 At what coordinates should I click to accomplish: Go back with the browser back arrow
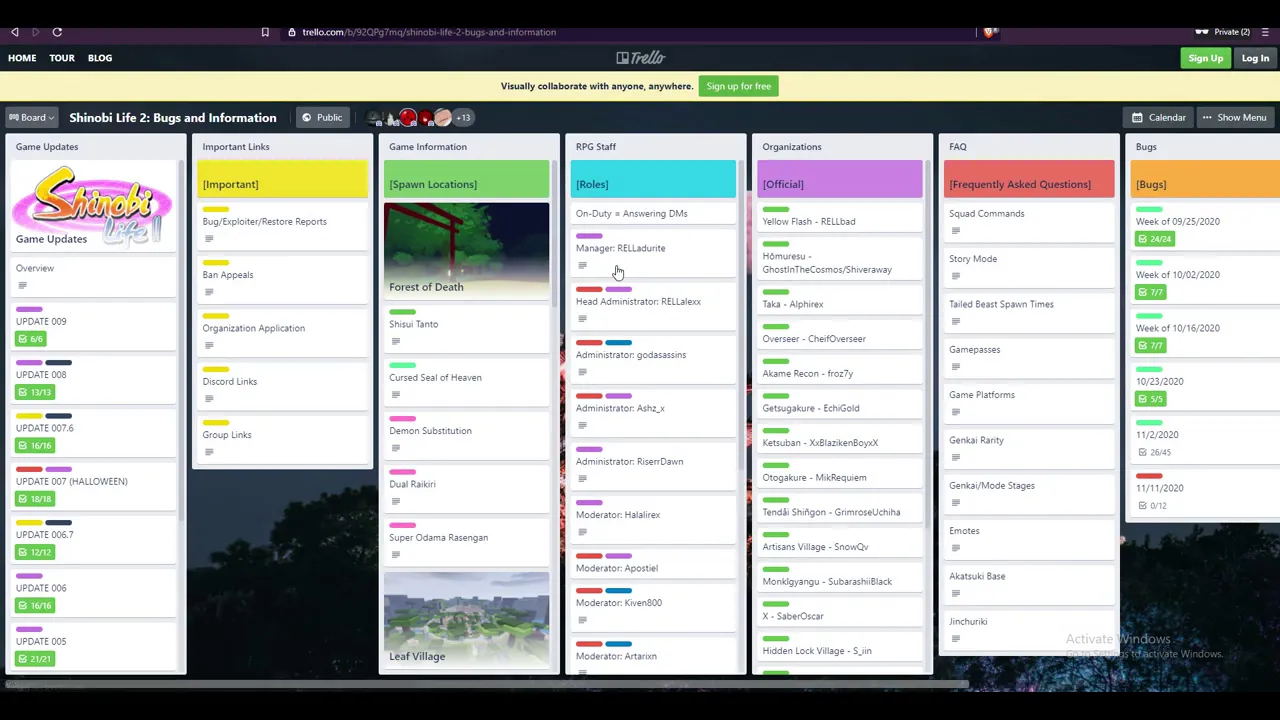[14, 32]
